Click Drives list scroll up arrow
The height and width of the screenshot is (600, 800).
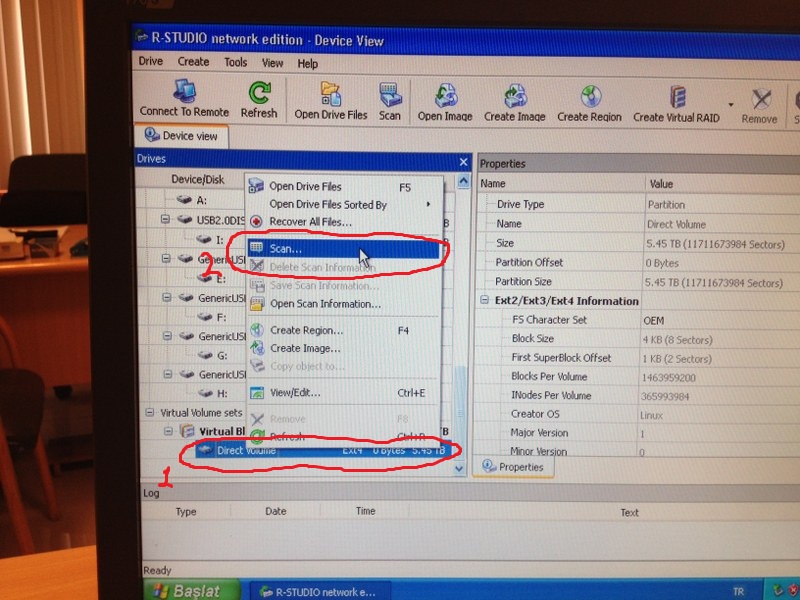point(463,181)
